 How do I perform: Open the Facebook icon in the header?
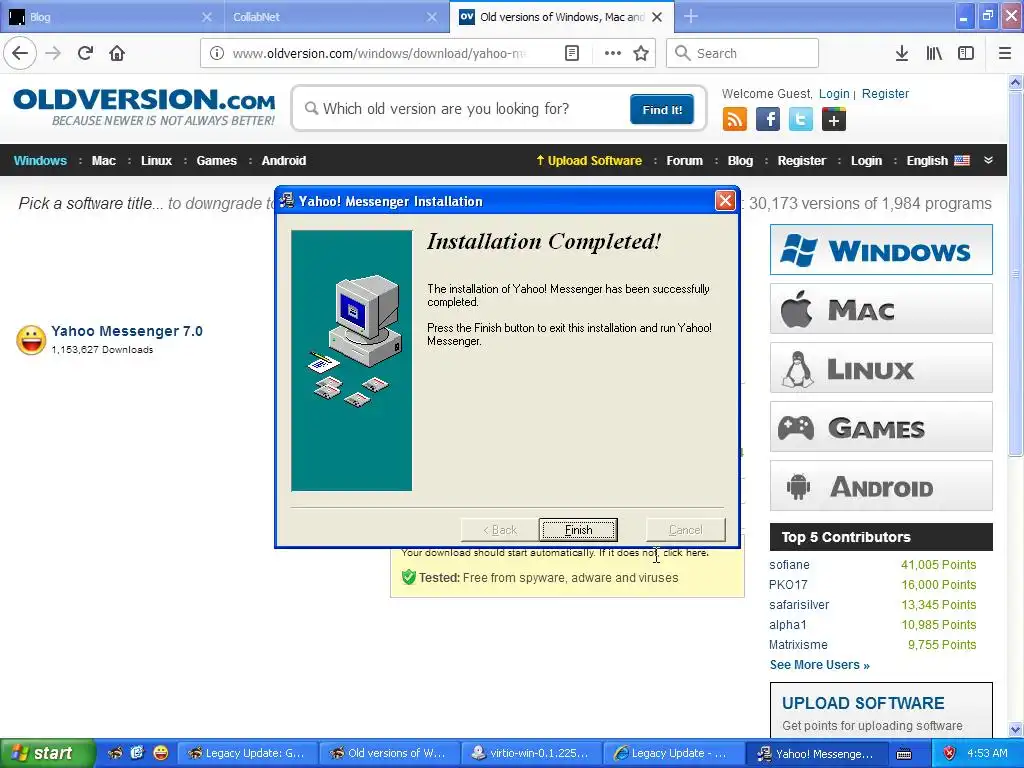pyautogui.click(x=768, y=120)
